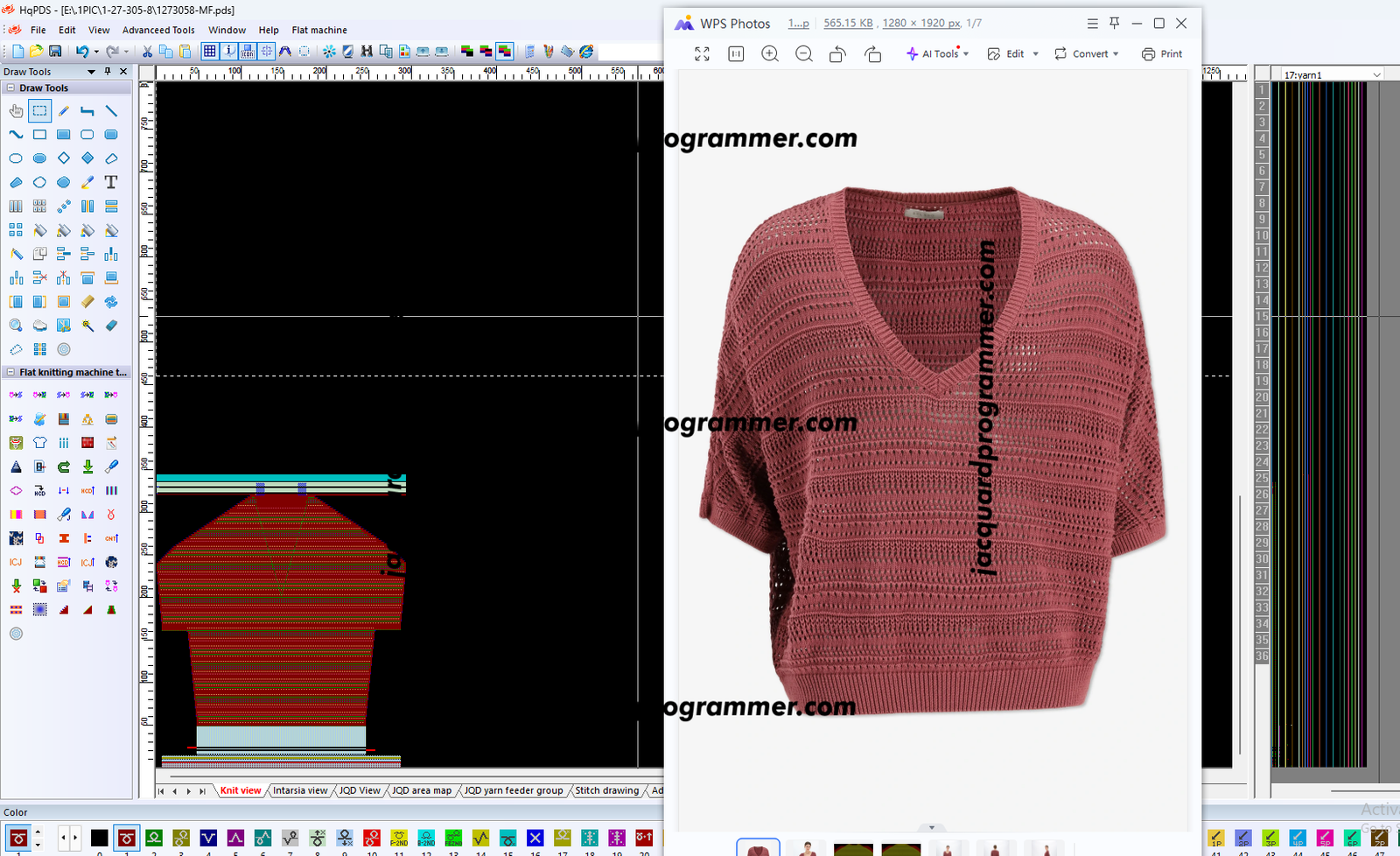
Task: Toggle the Draw Tools panel pin
Action: point(108,72)
